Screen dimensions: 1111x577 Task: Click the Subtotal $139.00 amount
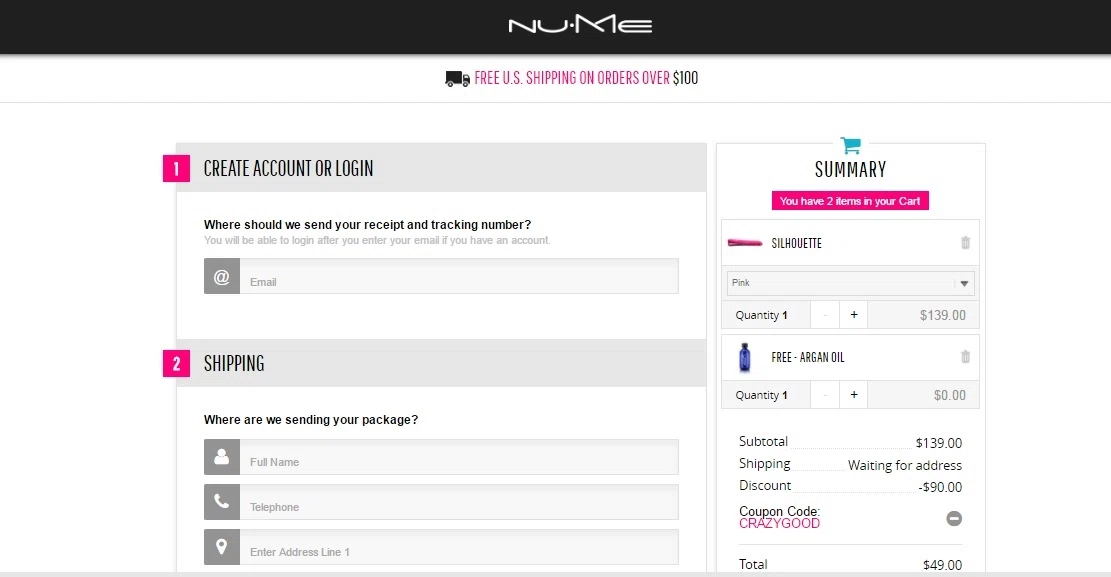[939, 443]
